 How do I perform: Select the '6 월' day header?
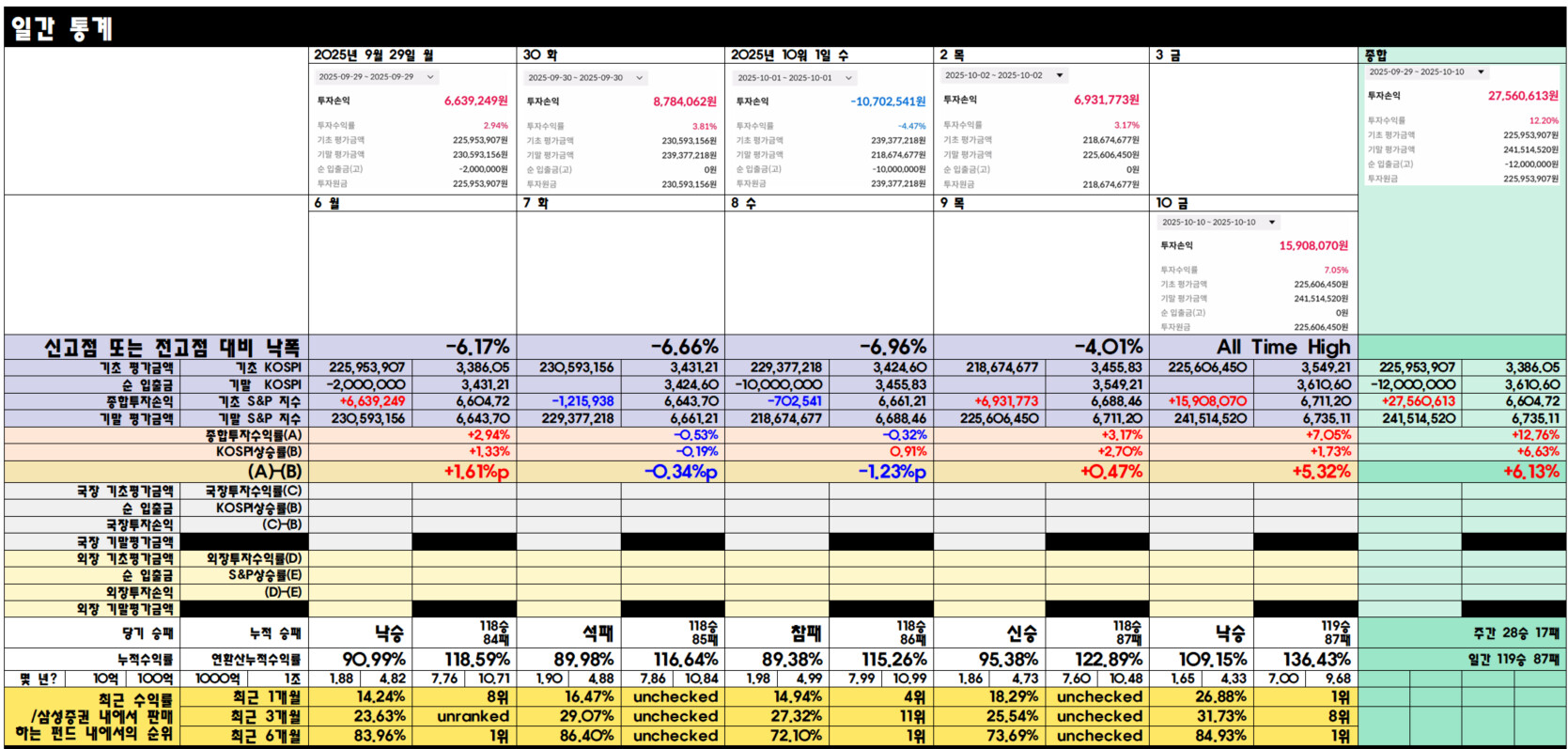327,203
